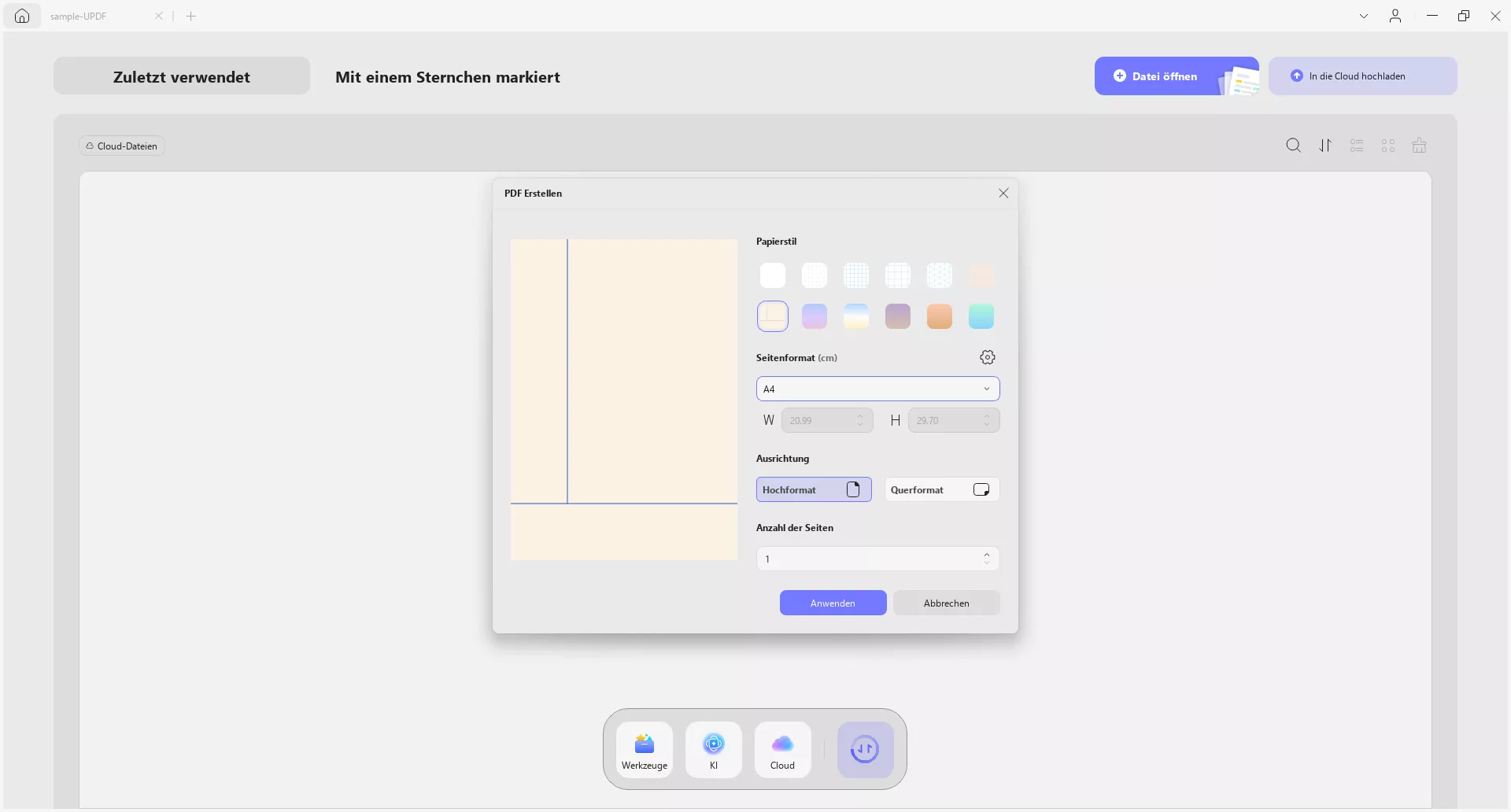Image resolution: width=1511 pixels, height=812 pixels.
Task: Select pale peach paper style
Action: [981, 275]
